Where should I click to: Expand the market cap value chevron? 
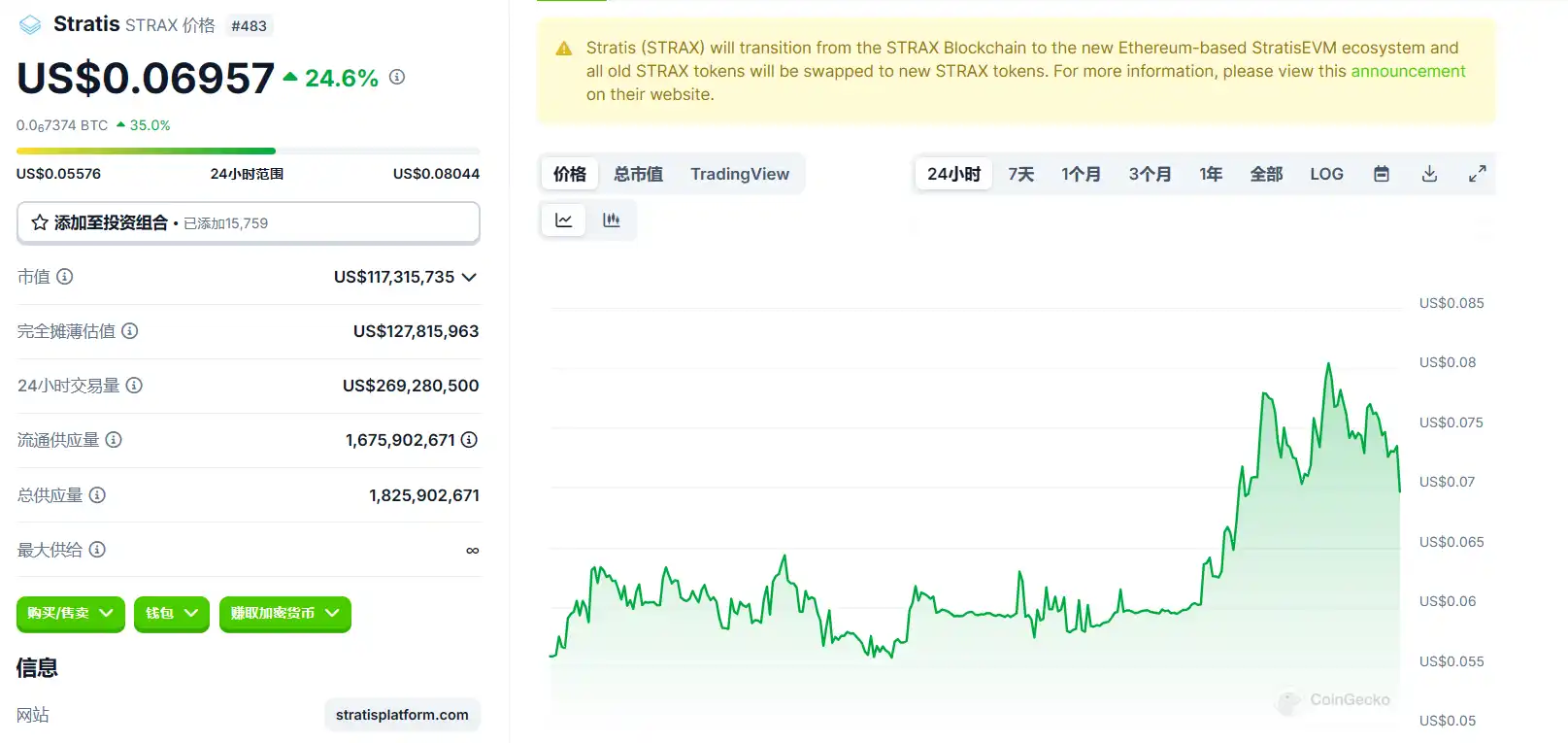pyautogui.click(x=470, y=277)
